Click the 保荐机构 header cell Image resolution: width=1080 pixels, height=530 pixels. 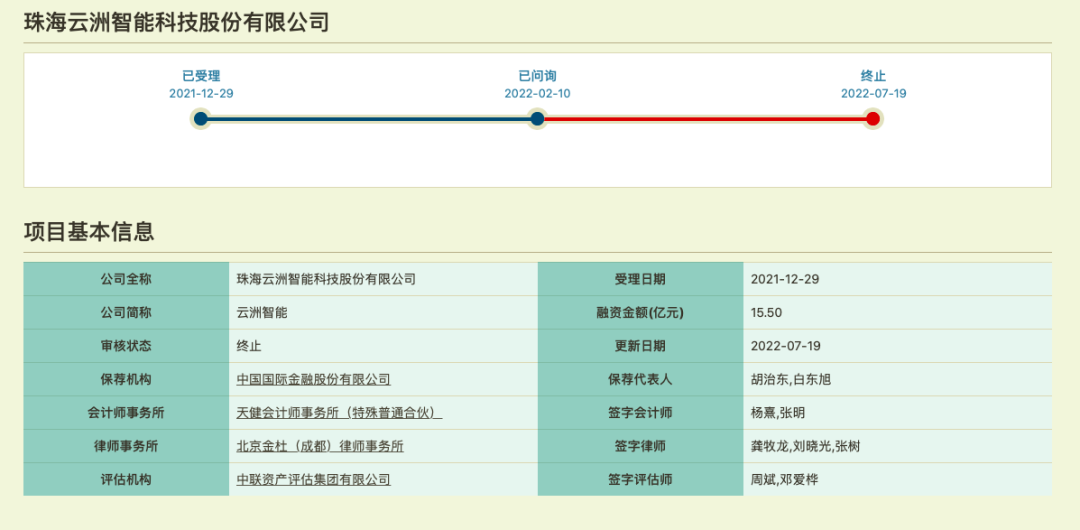[126, 379]
